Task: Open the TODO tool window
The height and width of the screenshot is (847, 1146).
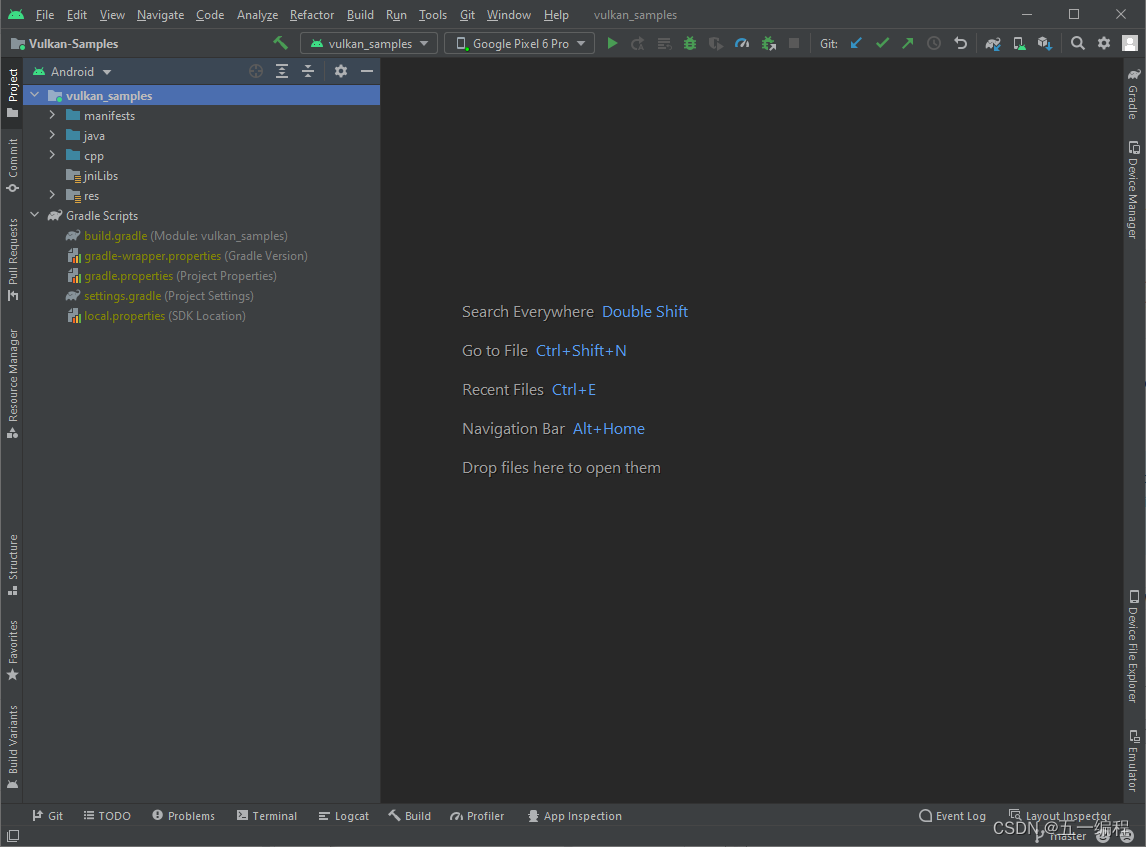Action: pos(107,816)
